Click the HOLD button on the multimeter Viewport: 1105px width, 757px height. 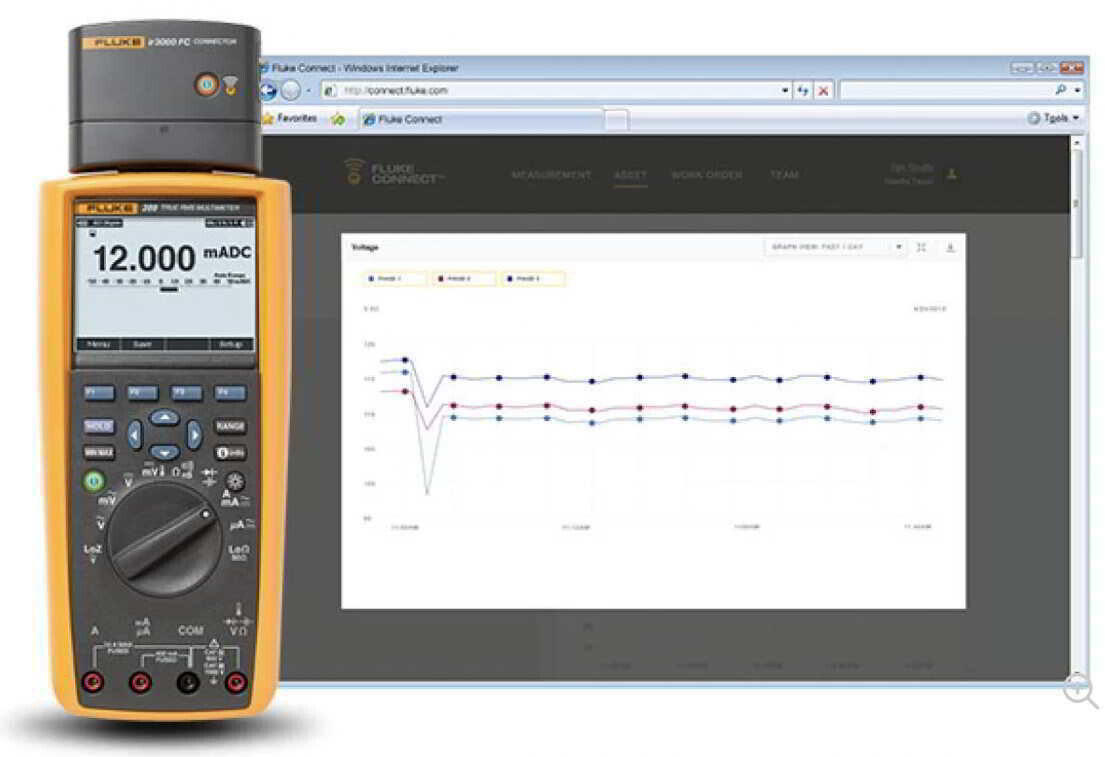99,426
